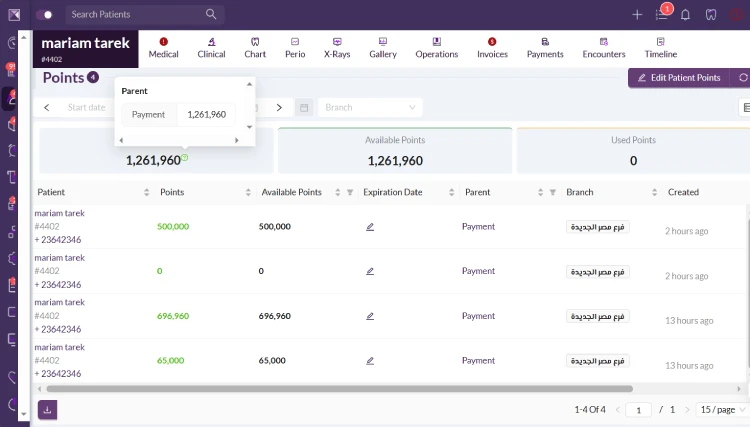The image size is (750, 427).
Task: Open the Operations tab
Action: pos(437,48)
